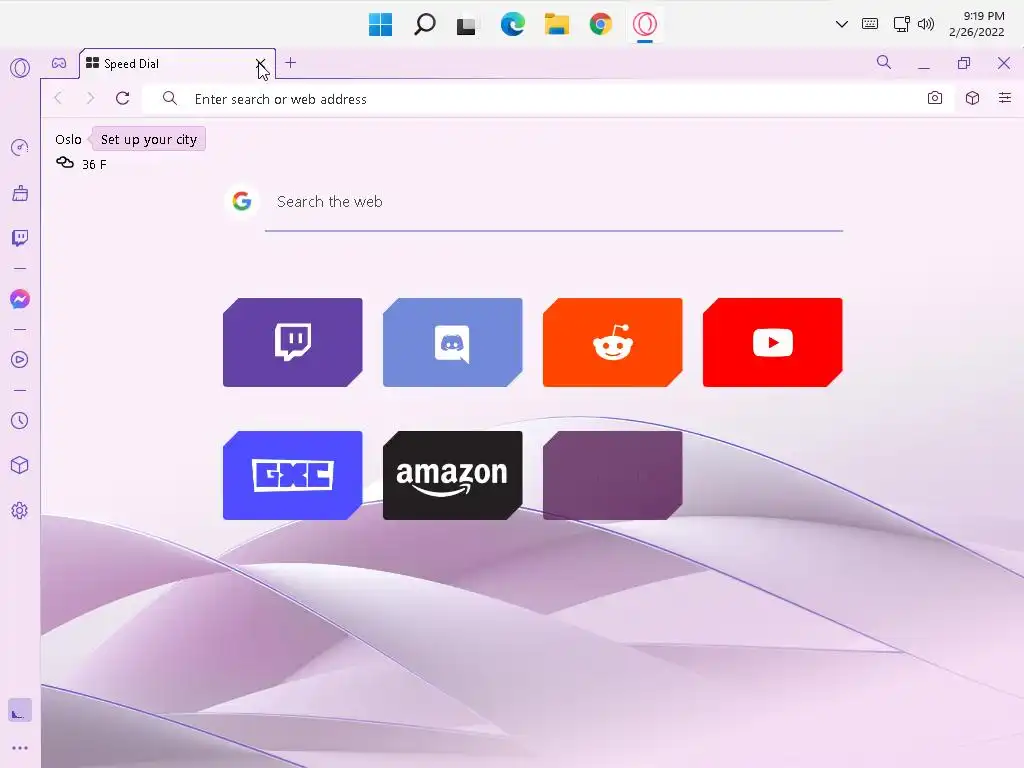The image size is (1024, 768).
Task: Open sidebar three-dots setup menu
Action: coord(20,748)
